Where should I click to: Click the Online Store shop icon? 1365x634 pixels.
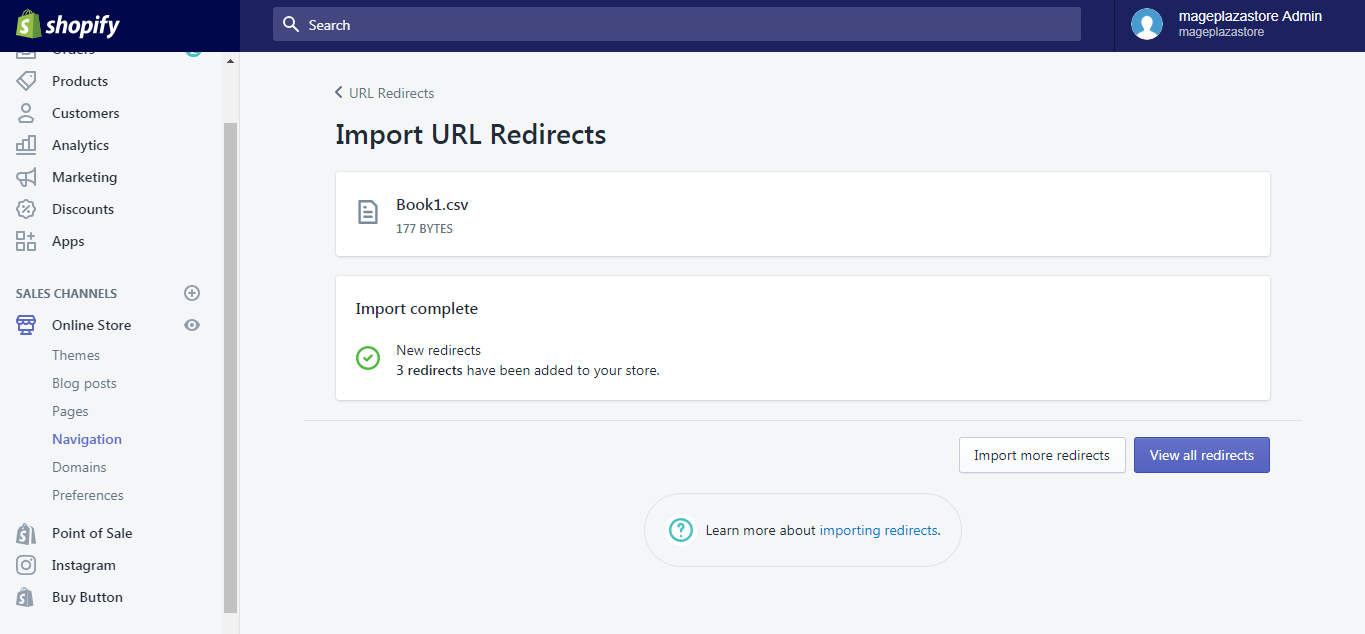point(26,325)
